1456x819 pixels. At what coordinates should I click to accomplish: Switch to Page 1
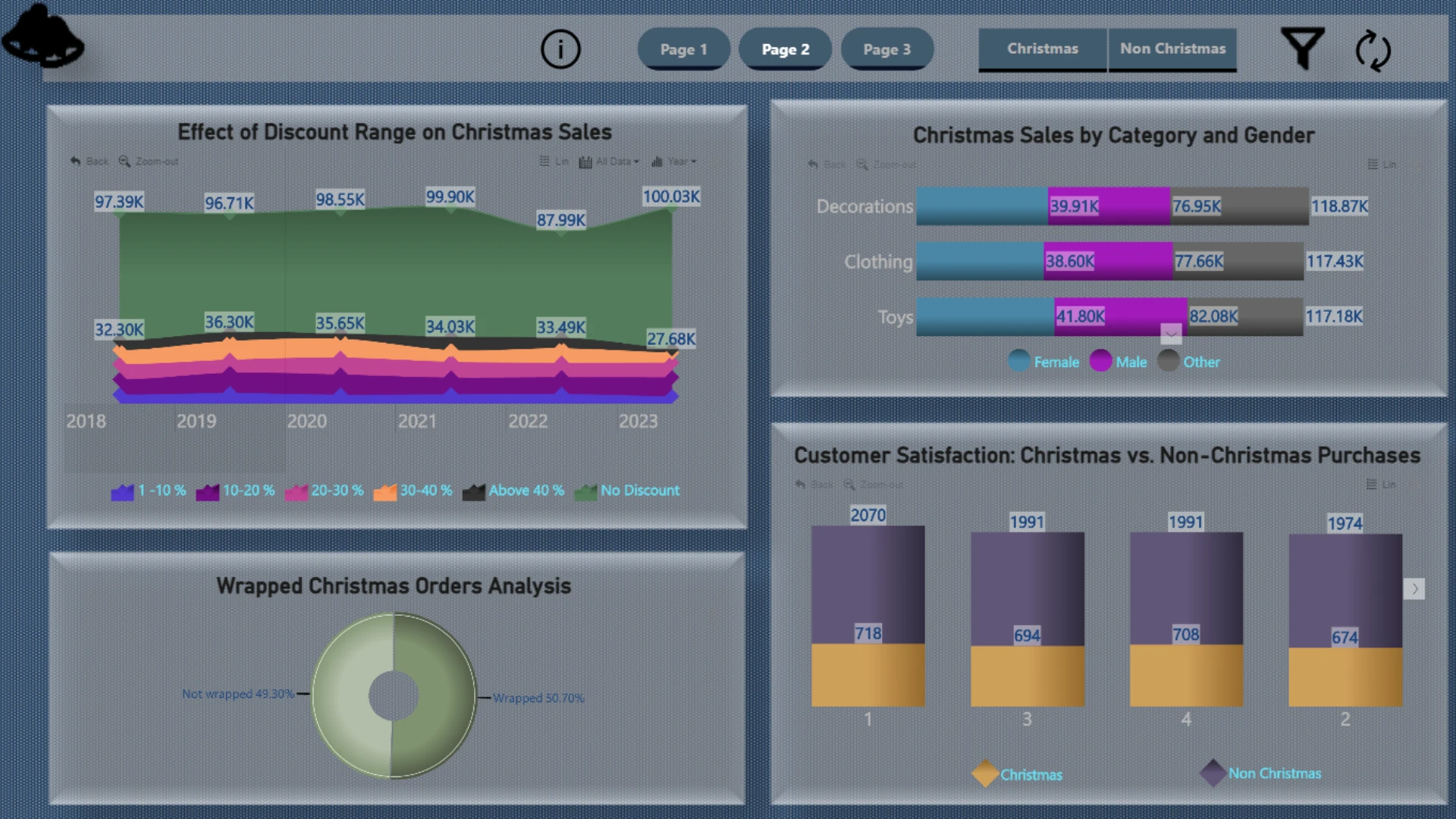683,49
